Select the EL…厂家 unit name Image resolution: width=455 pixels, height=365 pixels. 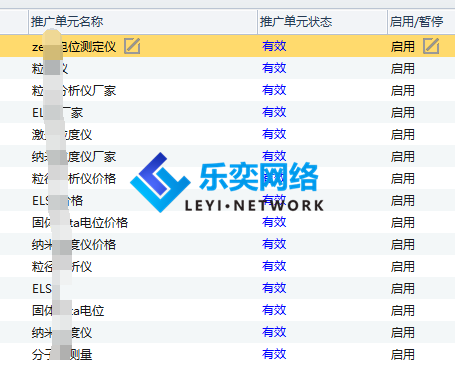57,112
